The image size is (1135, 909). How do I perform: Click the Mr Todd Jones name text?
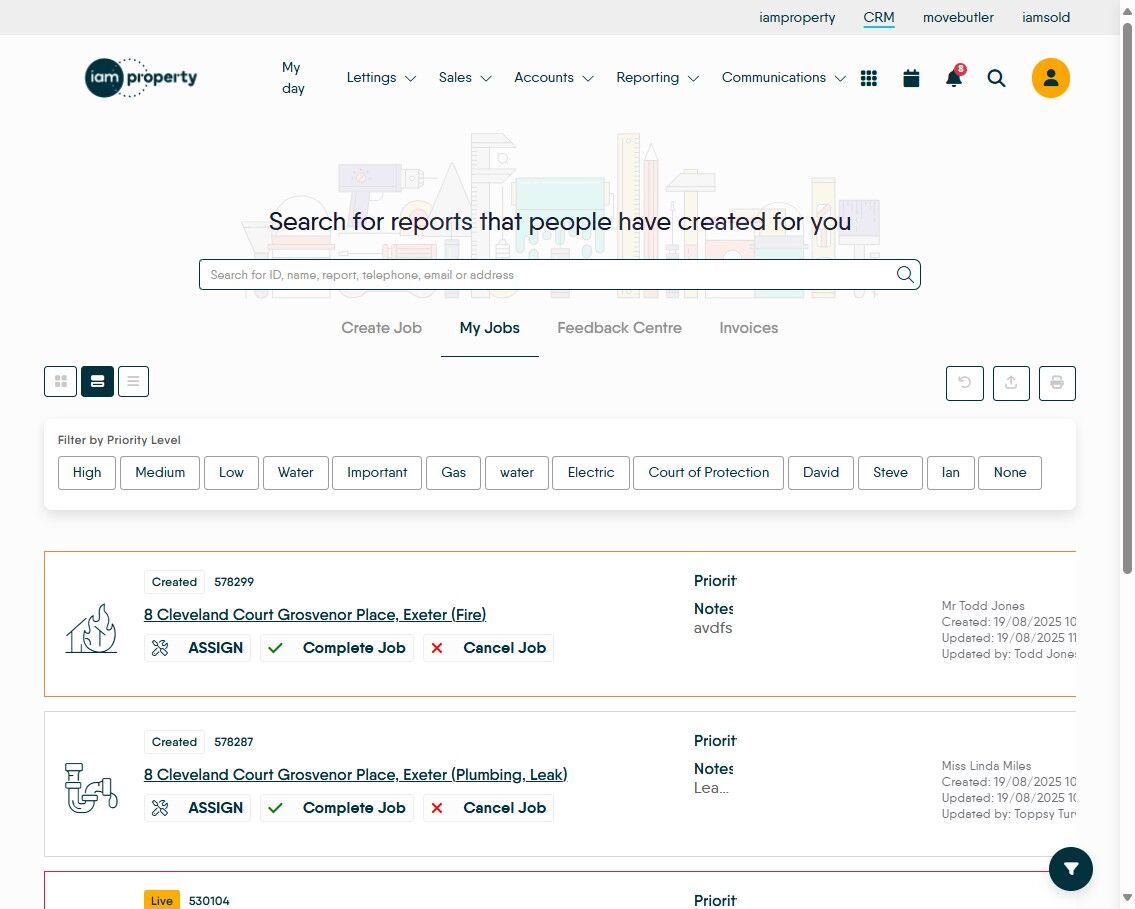click(983, 606)
